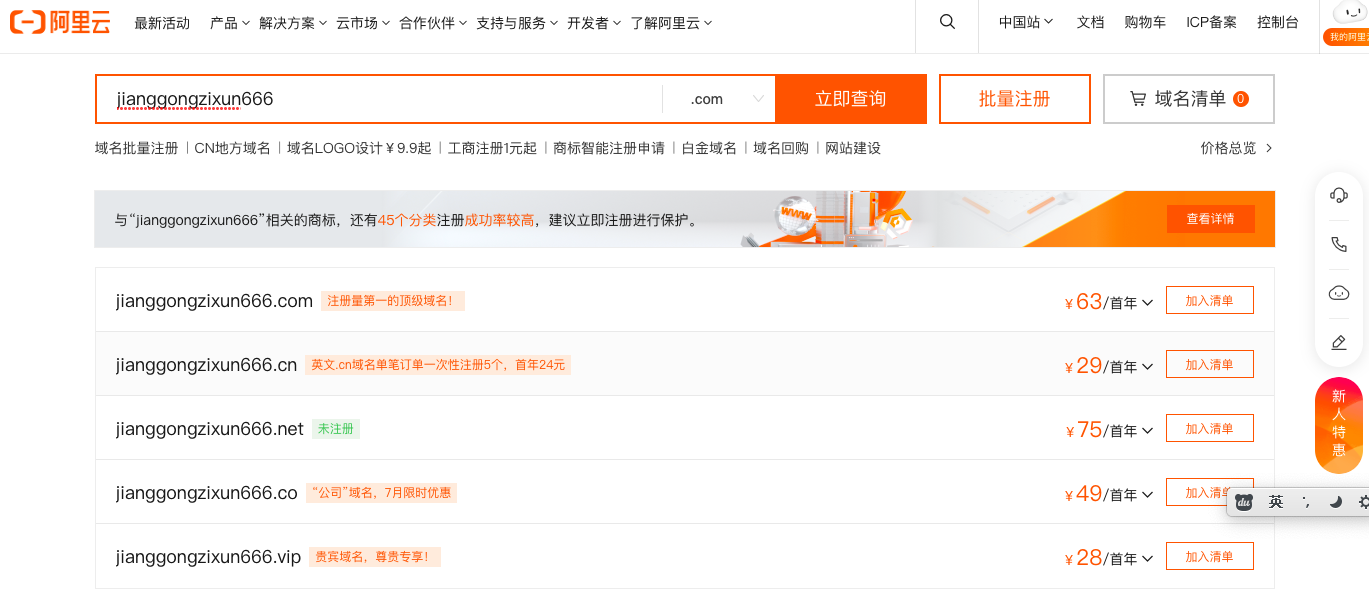
Task: Click the phone contact icon
Action: (1338, 244)
